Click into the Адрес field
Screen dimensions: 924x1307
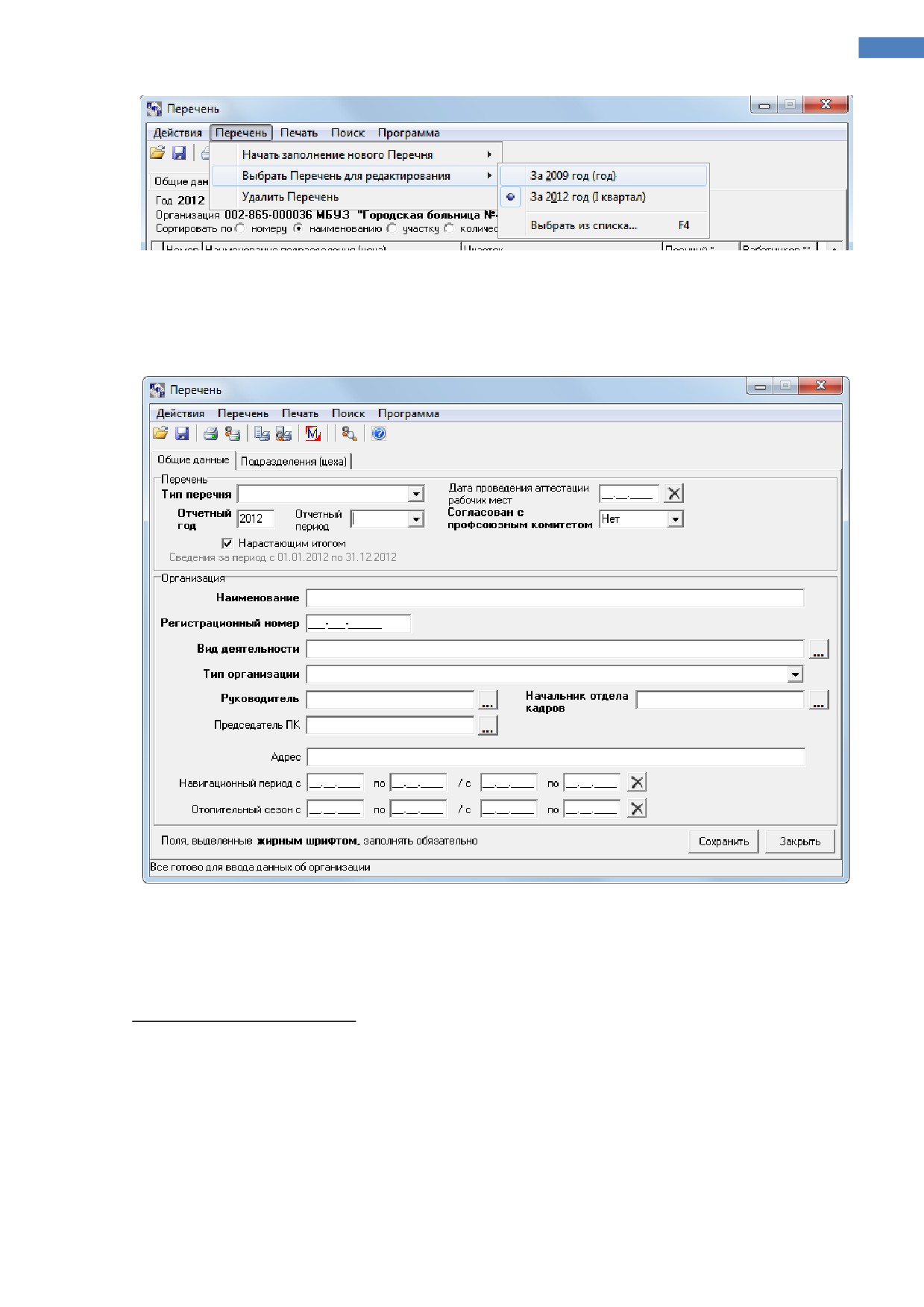(556, 757)
